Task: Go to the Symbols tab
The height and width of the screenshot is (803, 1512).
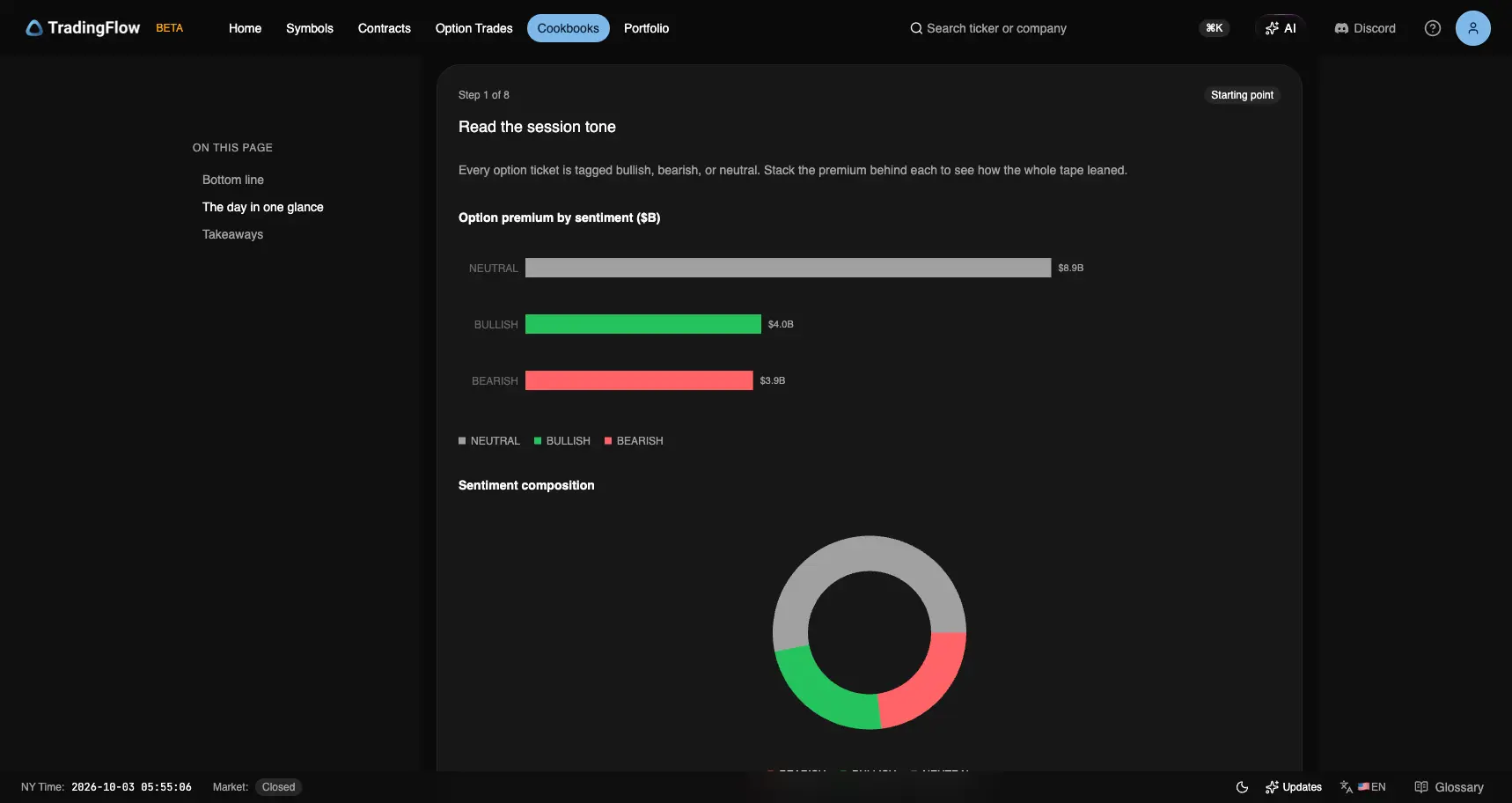Action: [x=310, y=28]
